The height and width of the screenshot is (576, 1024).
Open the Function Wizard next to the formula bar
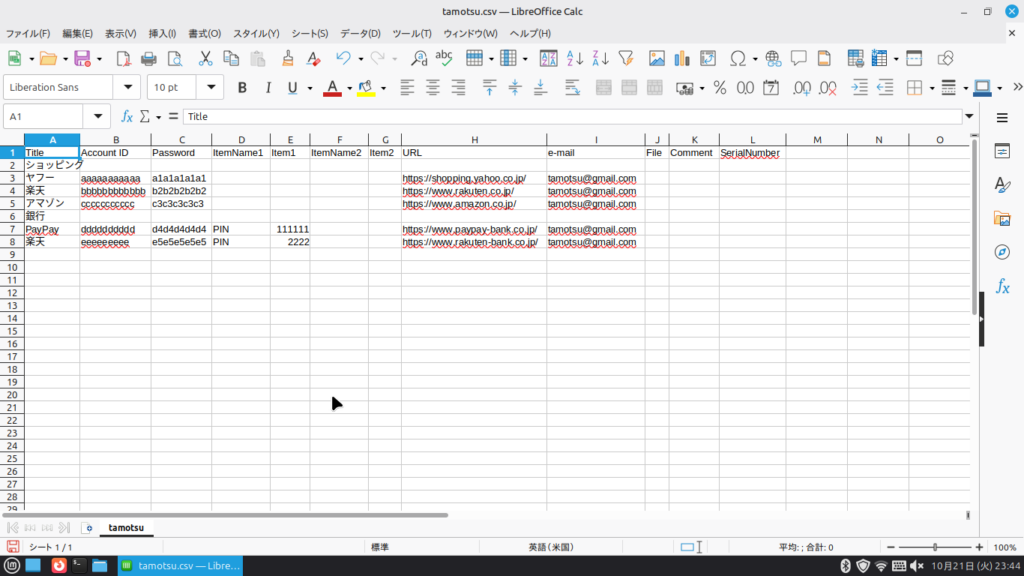[x=127, y=116]
